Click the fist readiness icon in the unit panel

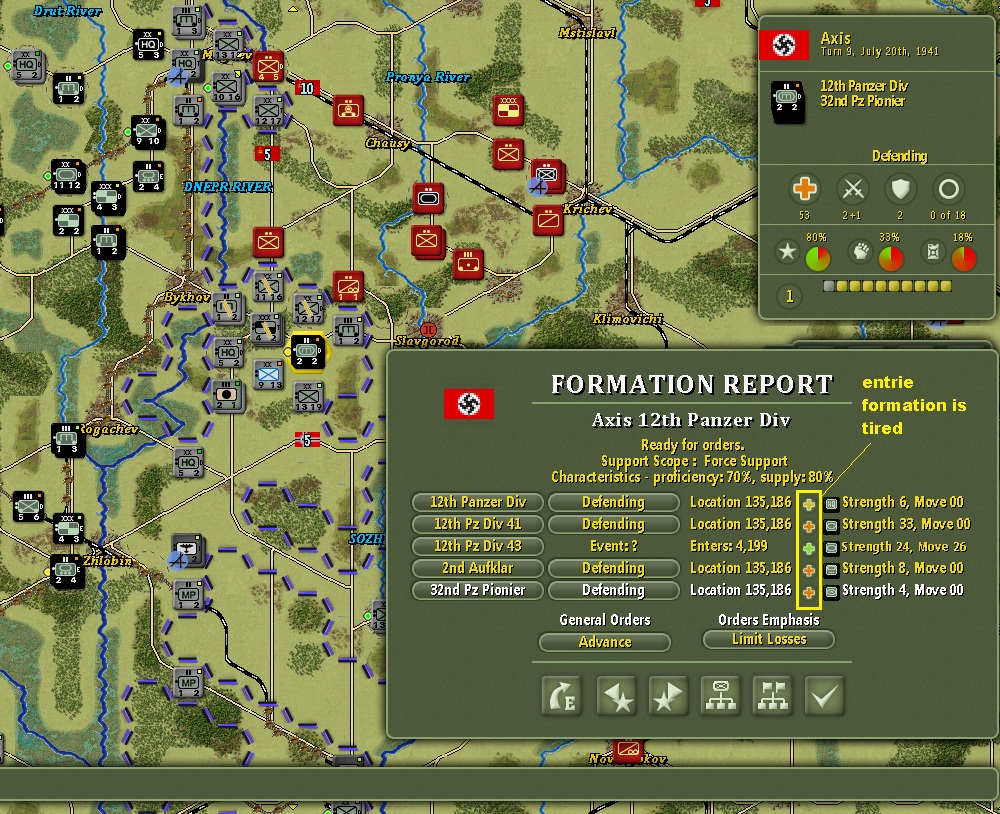point(860,251)
